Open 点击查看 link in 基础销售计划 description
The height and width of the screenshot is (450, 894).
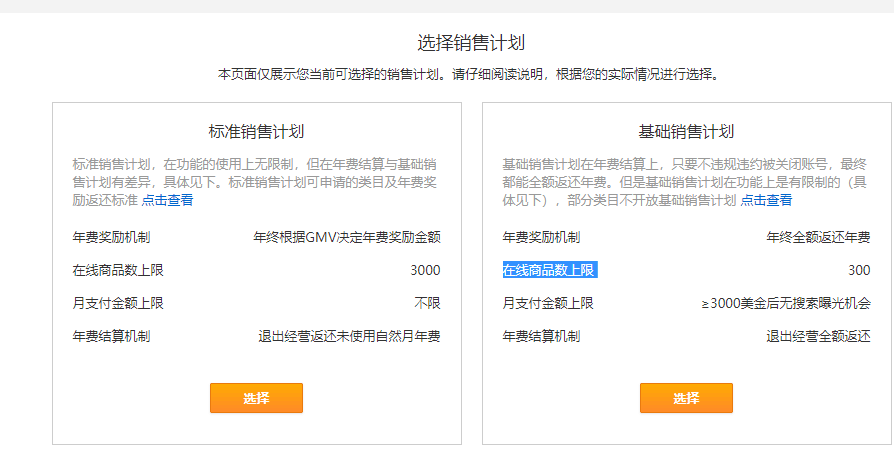766,200
